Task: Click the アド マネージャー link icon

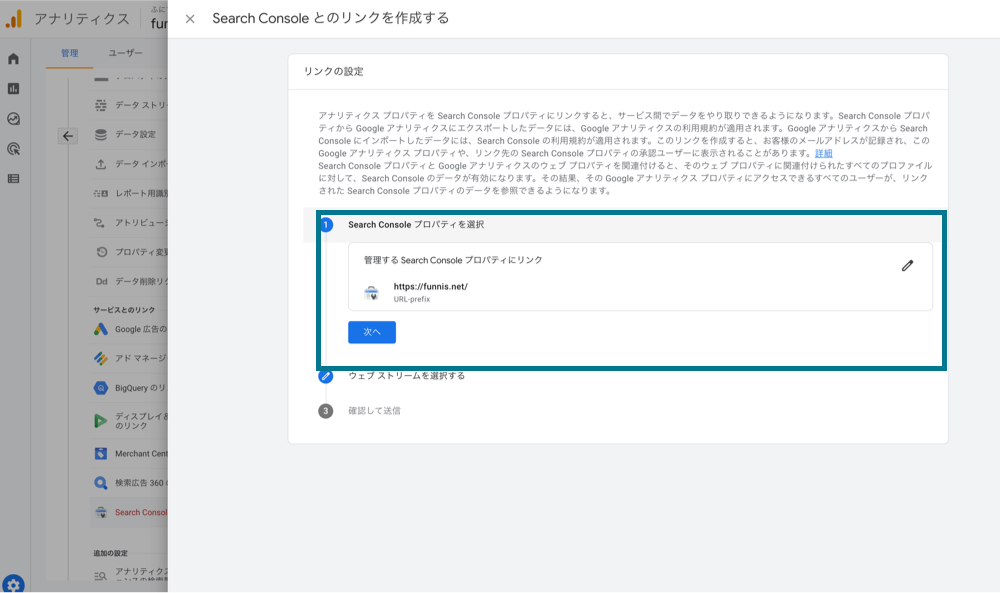Action: 101,358
